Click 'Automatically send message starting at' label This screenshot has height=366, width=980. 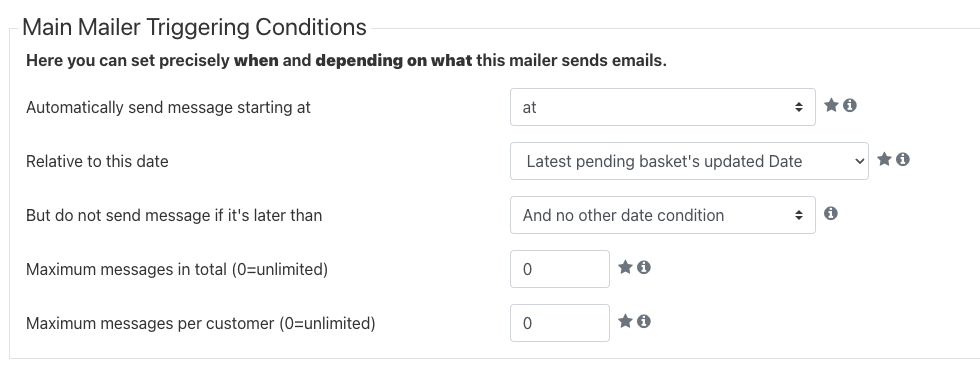pyautogui.click(x=168, y=107)
